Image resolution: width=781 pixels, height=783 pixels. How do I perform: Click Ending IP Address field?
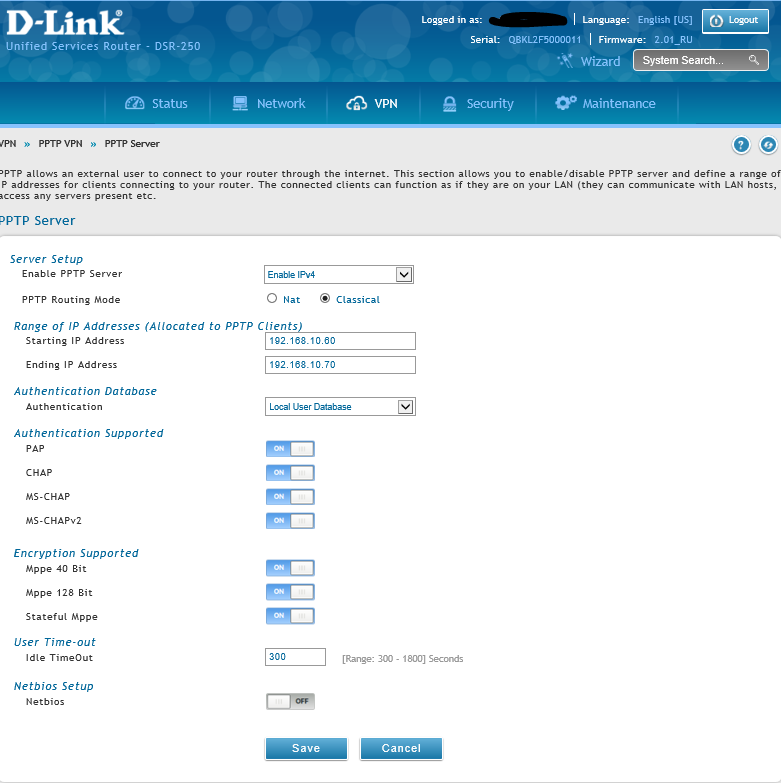click(x=340, y=365)
